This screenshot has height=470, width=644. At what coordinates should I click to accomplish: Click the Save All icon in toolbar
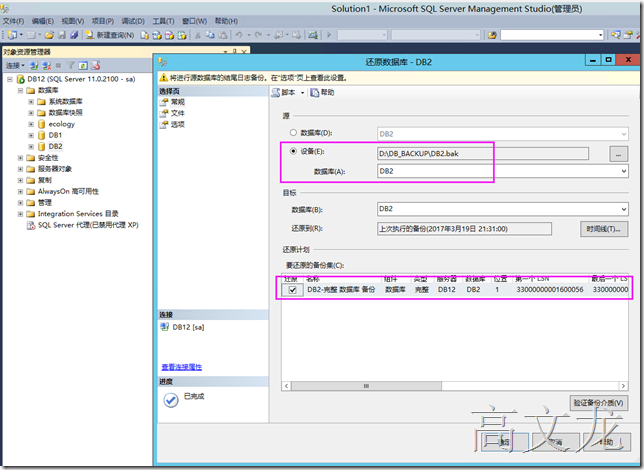pyautogui.click(x=74, y=35)
